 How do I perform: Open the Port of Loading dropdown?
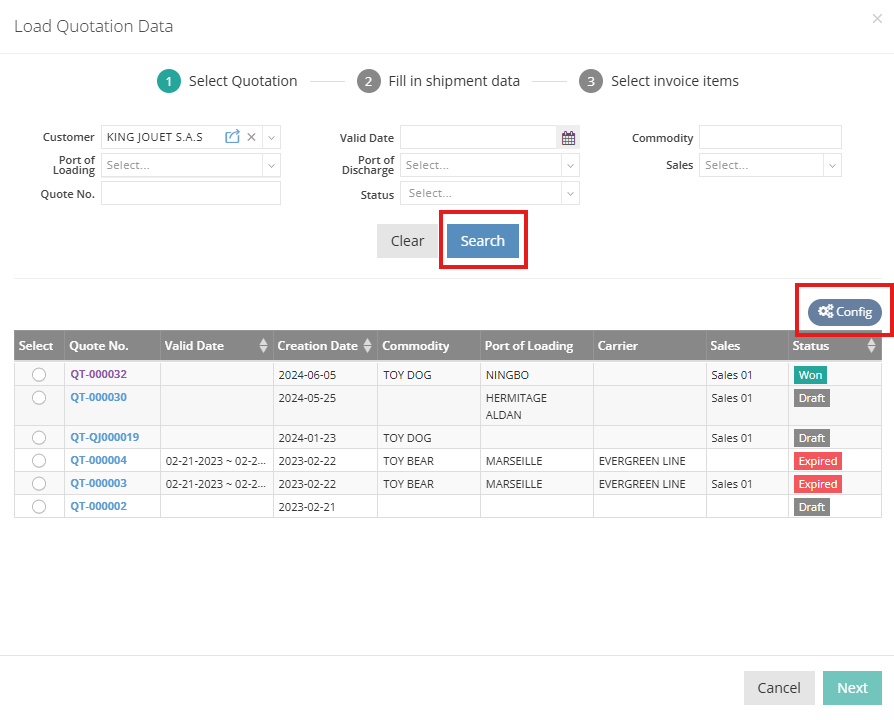pos(190,164)
